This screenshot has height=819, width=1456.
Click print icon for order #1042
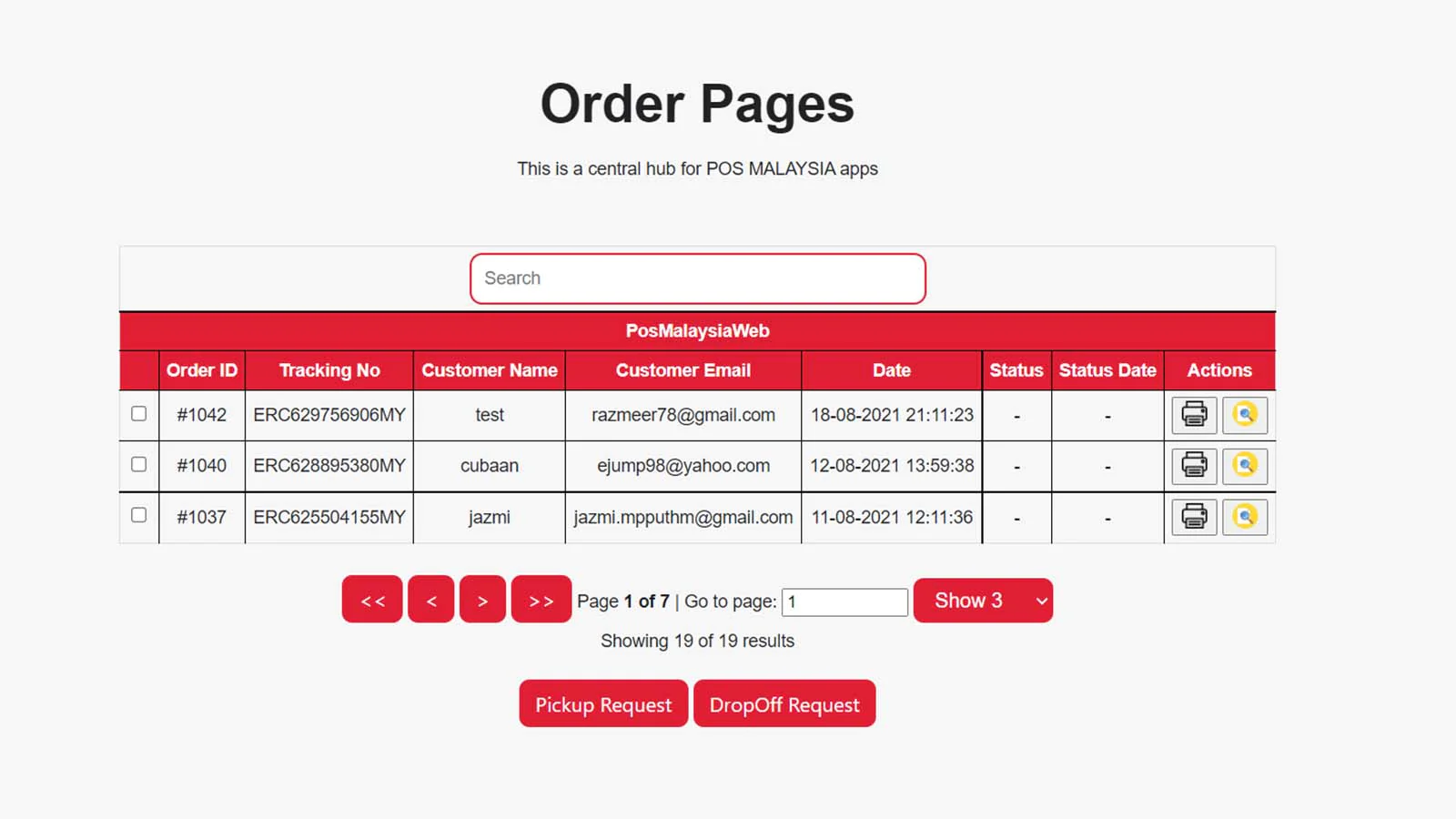pyautogui.click(x=1194, y=415)
